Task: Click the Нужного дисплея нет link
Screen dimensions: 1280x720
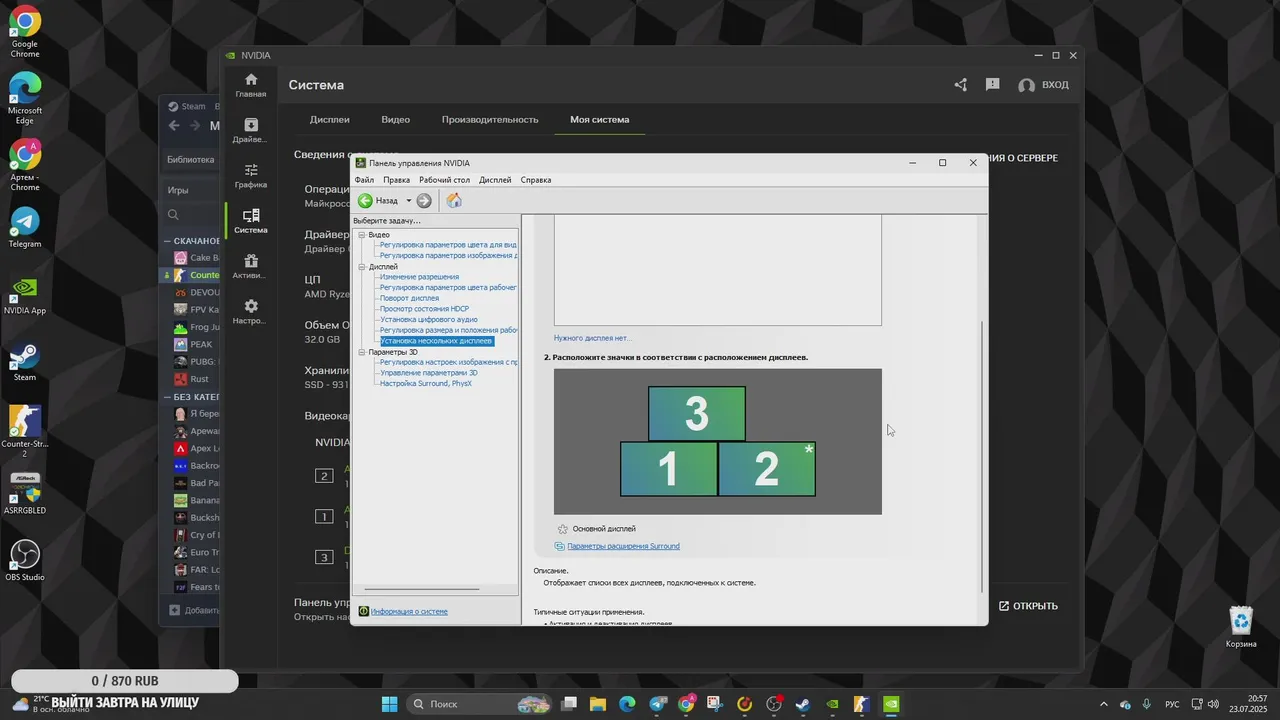Action: 593,338
